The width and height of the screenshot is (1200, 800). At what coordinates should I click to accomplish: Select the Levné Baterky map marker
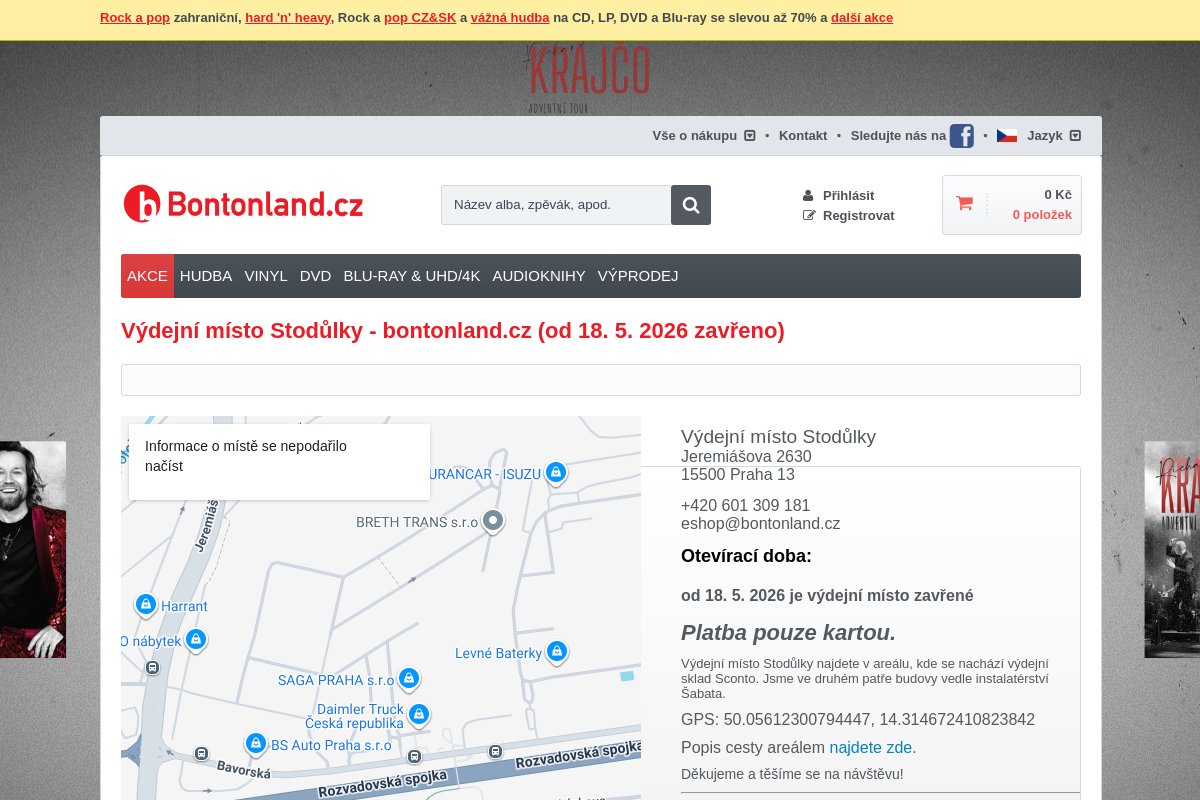click(x=557, y=652)
